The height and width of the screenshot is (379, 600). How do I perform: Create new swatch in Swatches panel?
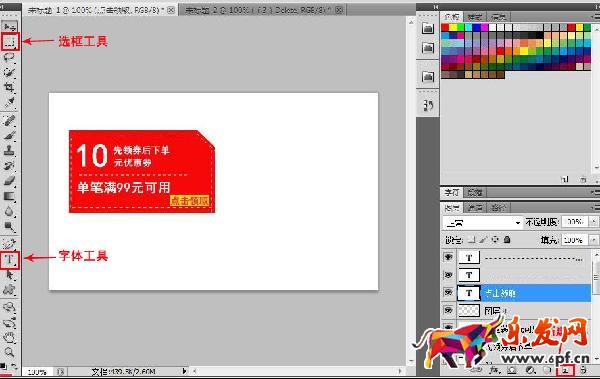click(x=565, y=179)
